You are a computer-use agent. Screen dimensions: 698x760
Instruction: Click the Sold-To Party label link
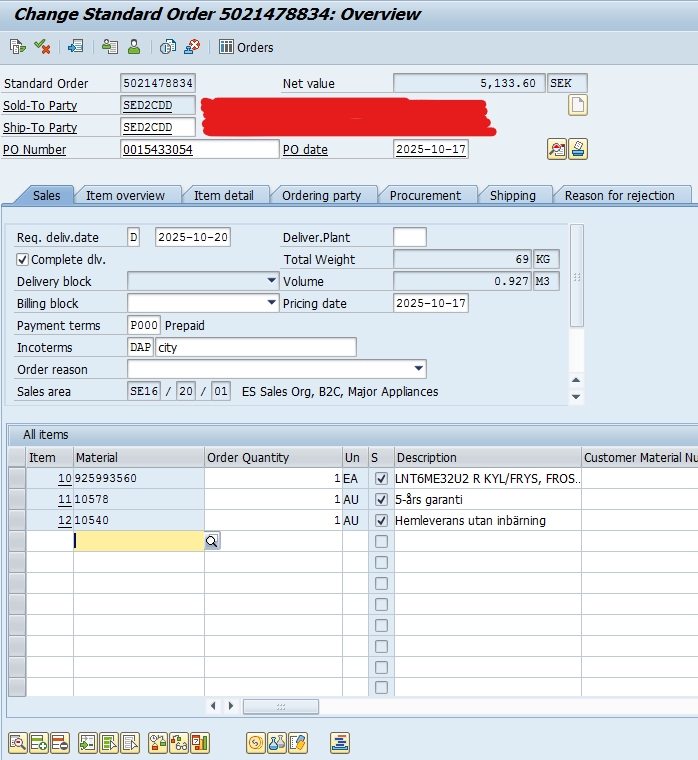[x=40, y=106]
